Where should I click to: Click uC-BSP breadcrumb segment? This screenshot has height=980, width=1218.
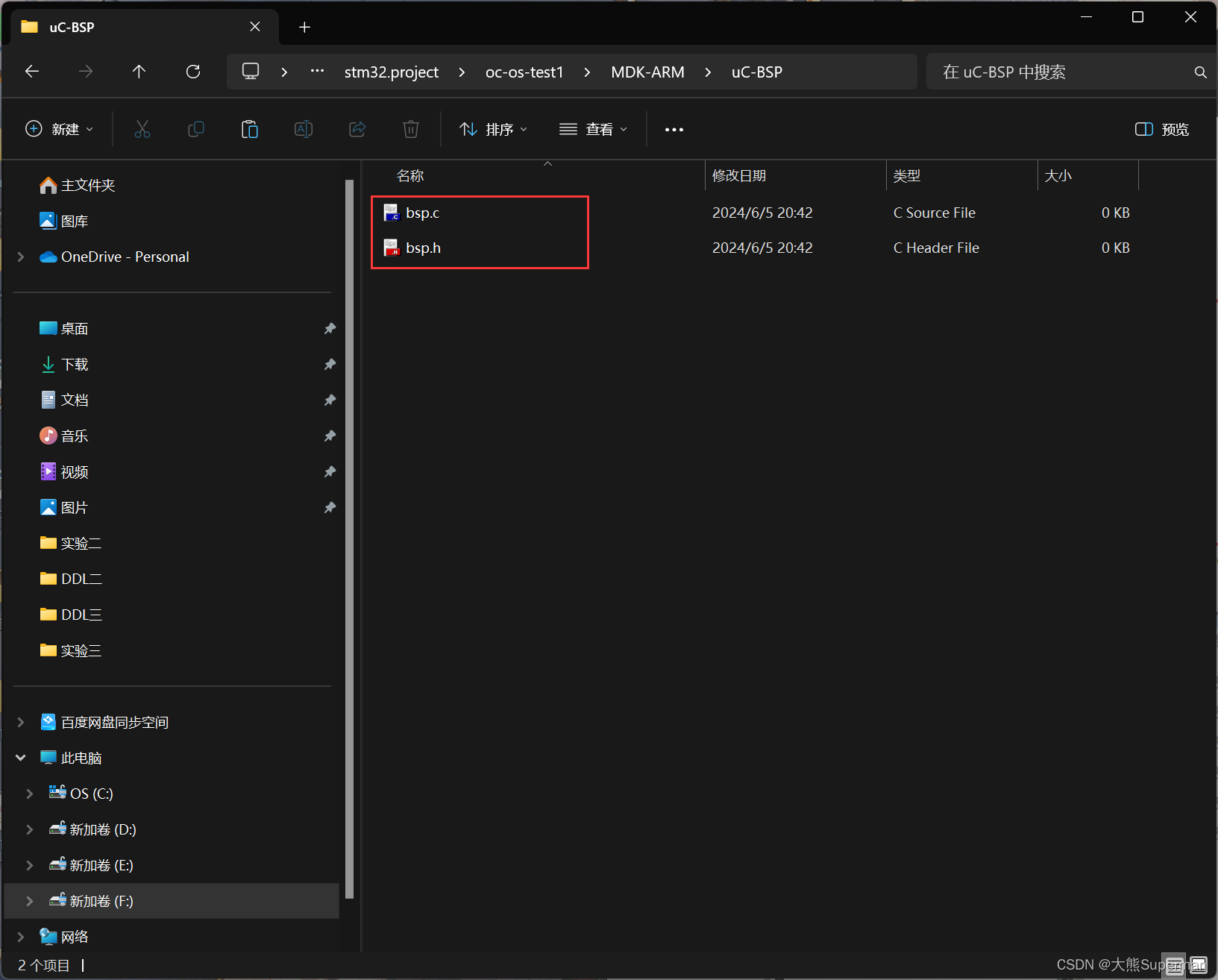pyautogui.click(x=757, y=72)
